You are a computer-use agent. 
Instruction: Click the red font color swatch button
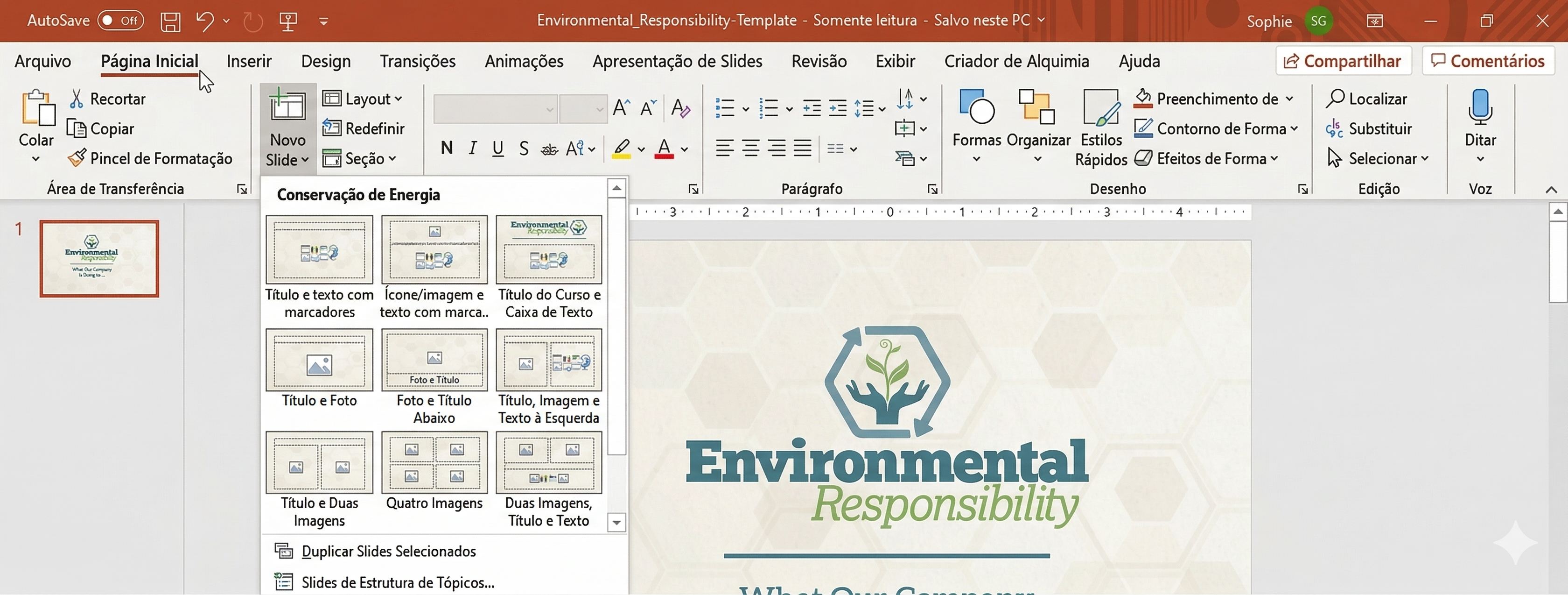coord(664,149)
